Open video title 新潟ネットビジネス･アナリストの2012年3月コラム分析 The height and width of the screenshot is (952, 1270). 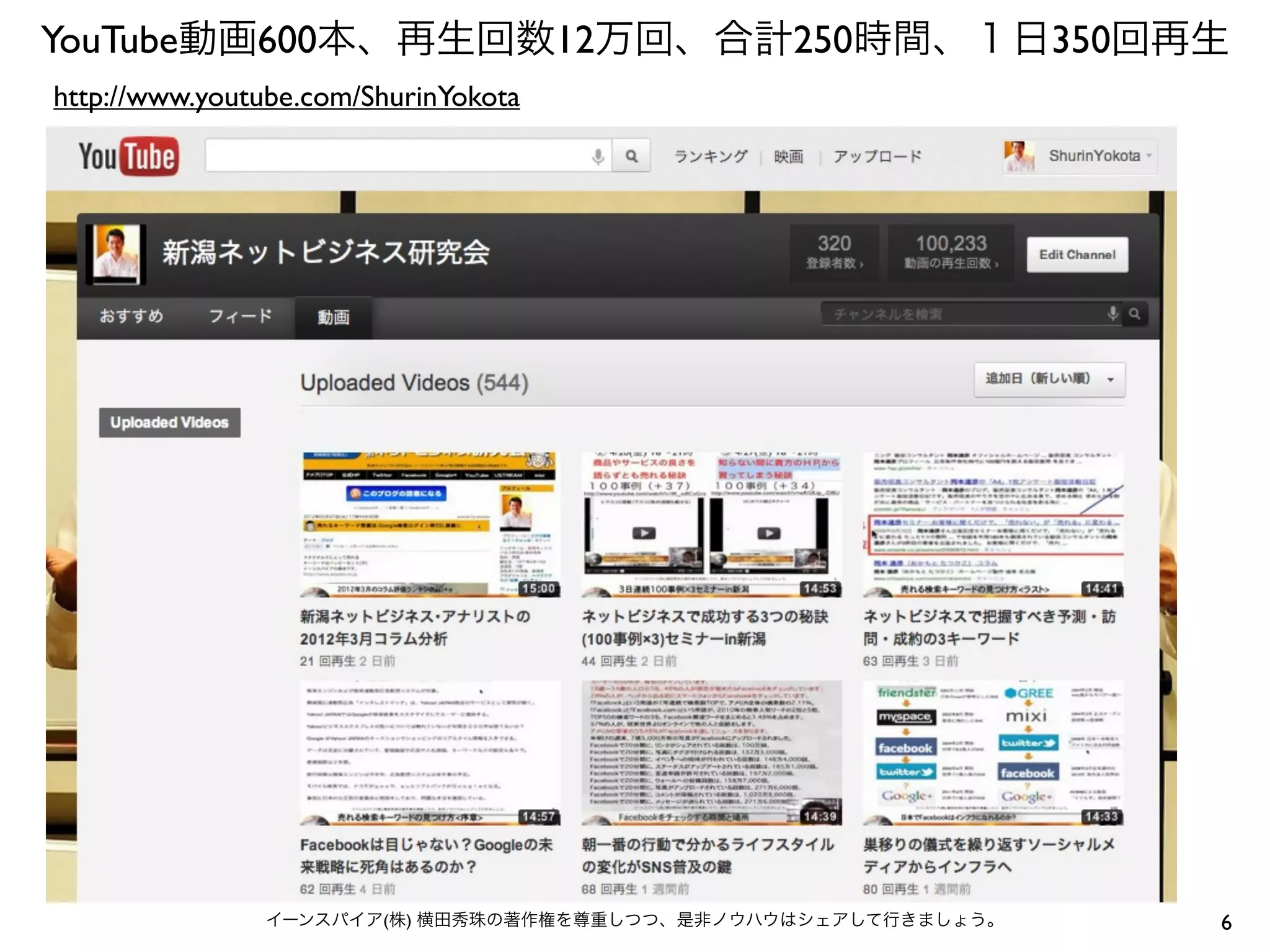415,627
